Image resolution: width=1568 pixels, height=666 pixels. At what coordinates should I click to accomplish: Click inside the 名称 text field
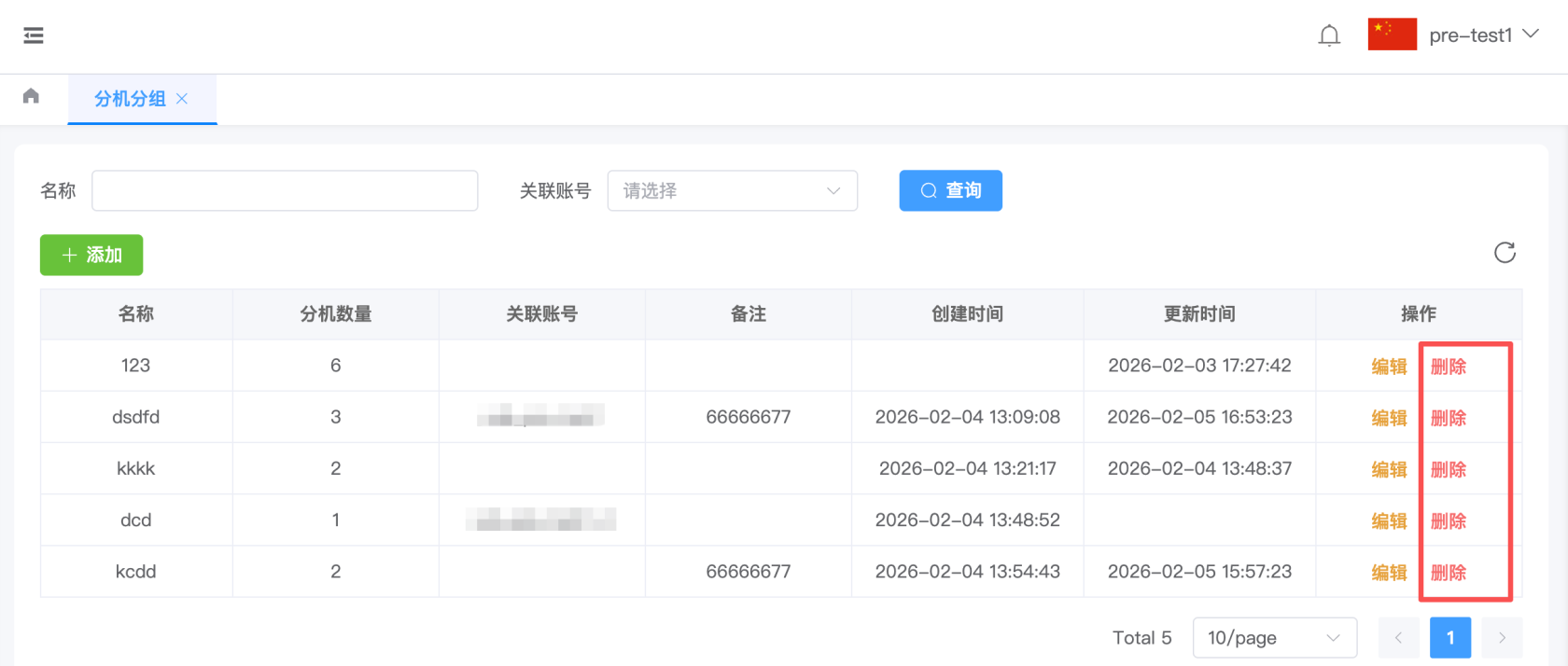click(285, 190)
